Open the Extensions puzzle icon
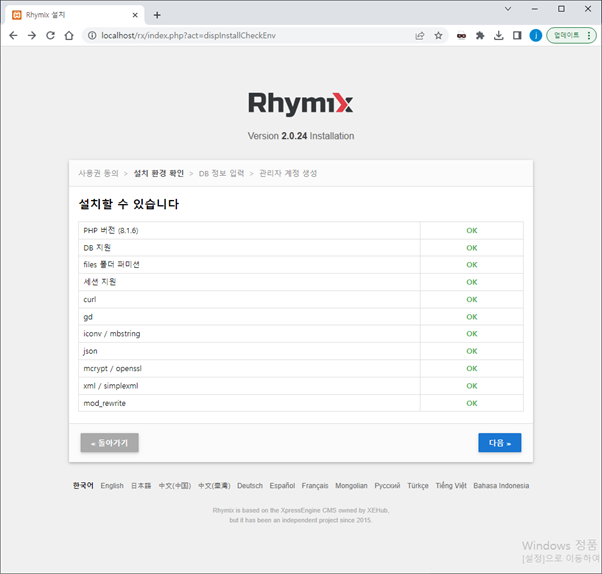Image resolution: width=602 pixels, height=574 pixels. (x=480, y=36)
